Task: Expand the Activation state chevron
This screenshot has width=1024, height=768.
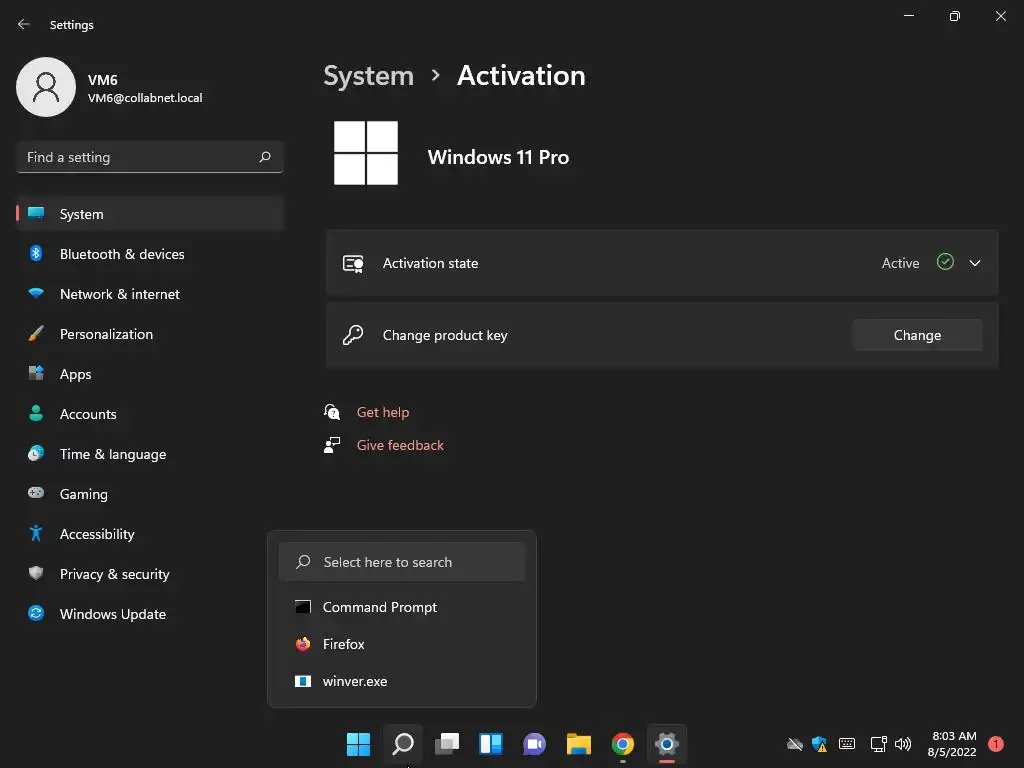Action: 974,263
